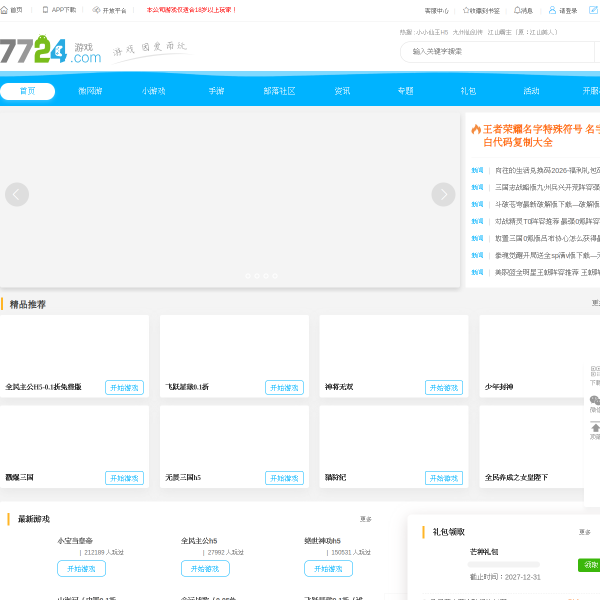Open the 活动 tab
The height and width of the screenshot is (600, 600).
click(x=531, y=91)
